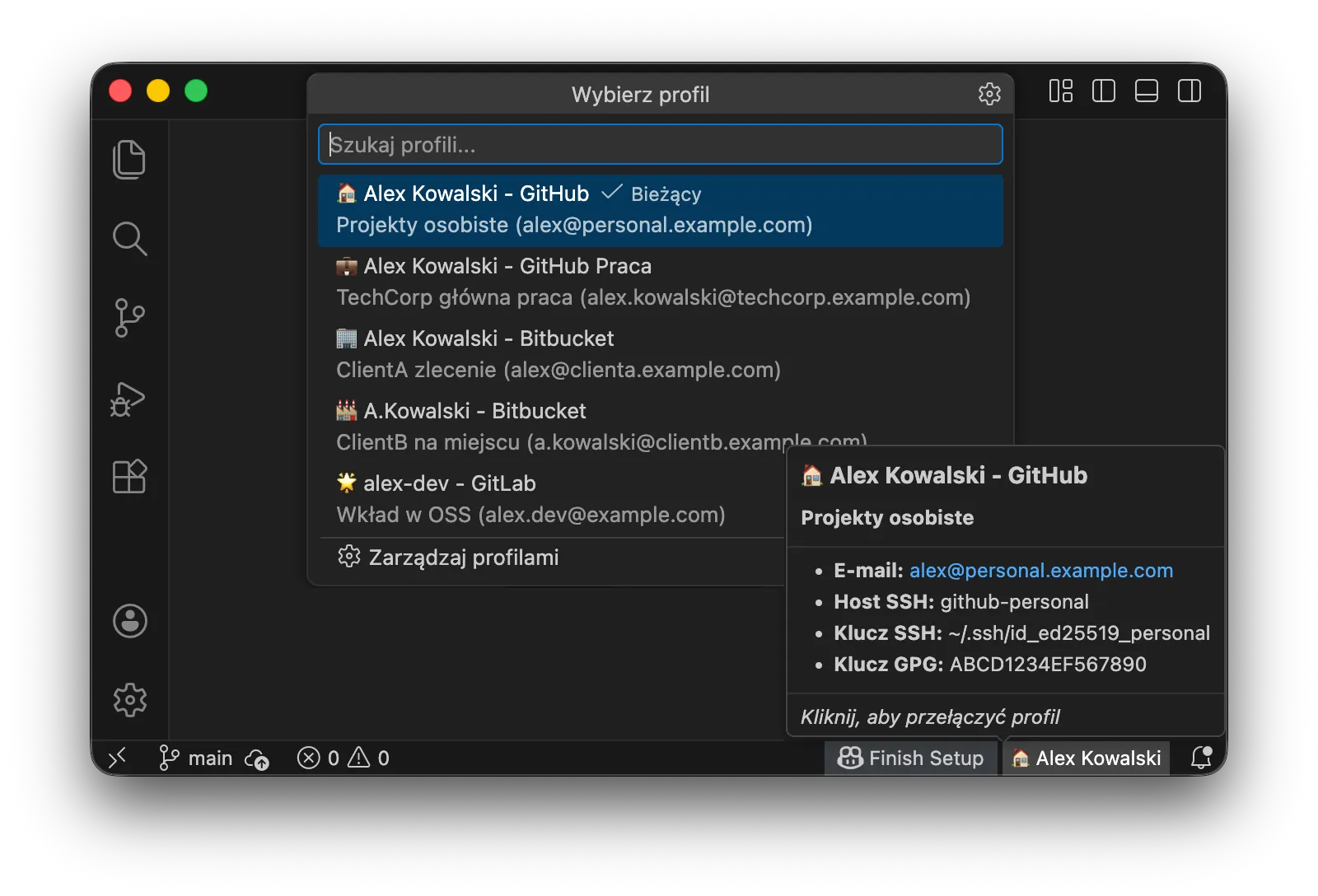Open the Extensions view

(129, 477)
